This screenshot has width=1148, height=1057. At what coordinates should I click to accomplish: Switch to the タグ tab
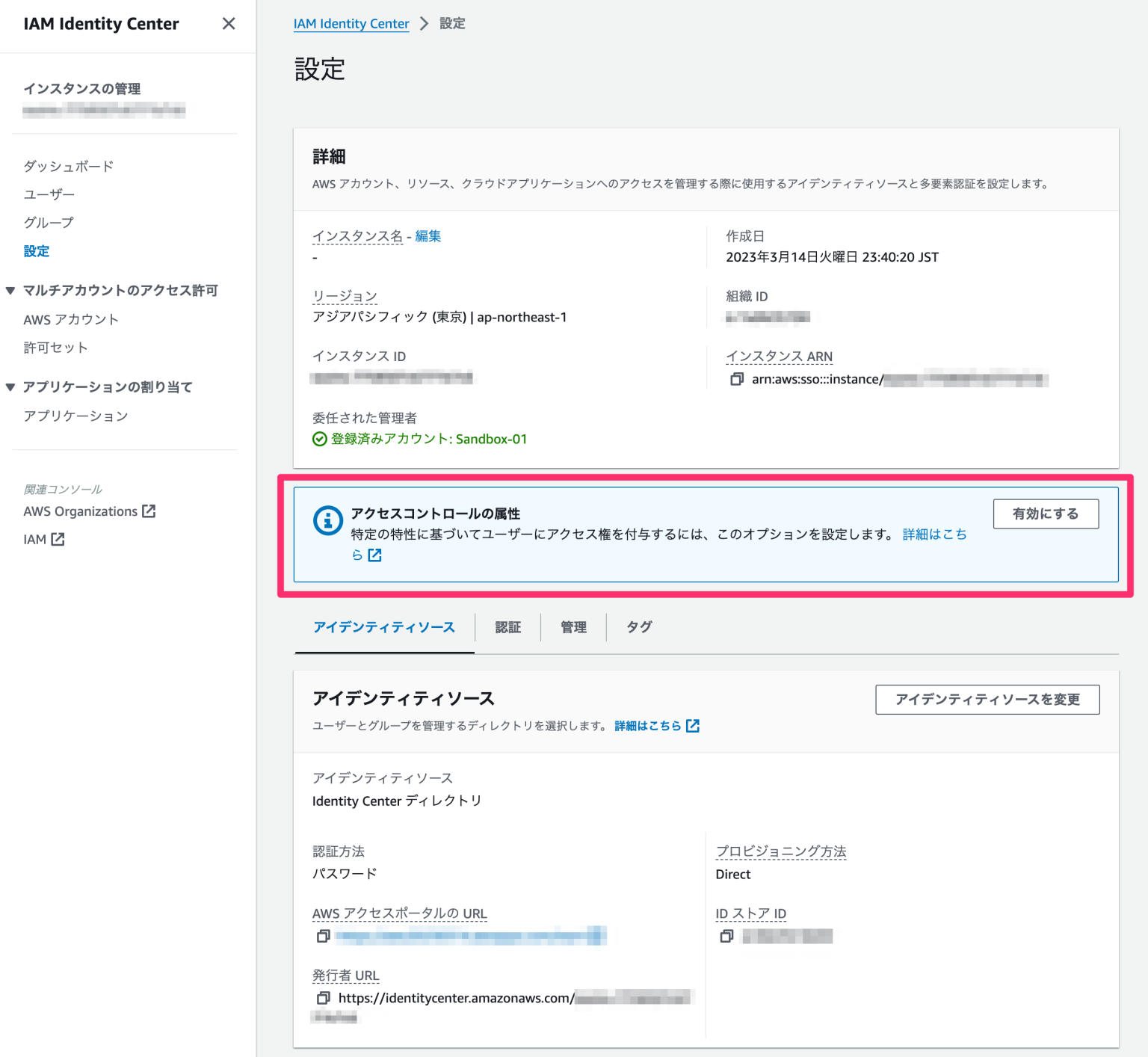coord(638,627)
